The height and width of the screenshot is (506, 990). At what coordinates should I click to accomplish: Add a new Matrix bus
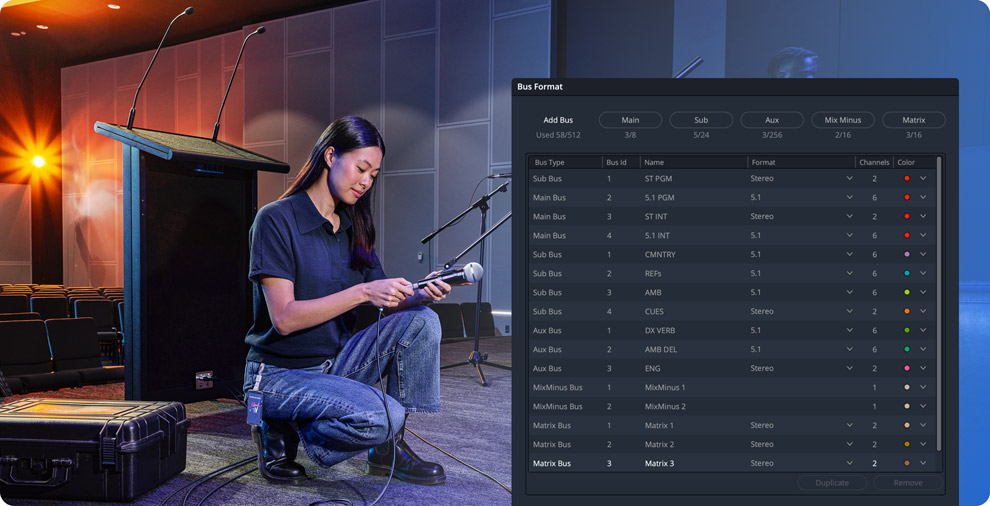(913, 120)
